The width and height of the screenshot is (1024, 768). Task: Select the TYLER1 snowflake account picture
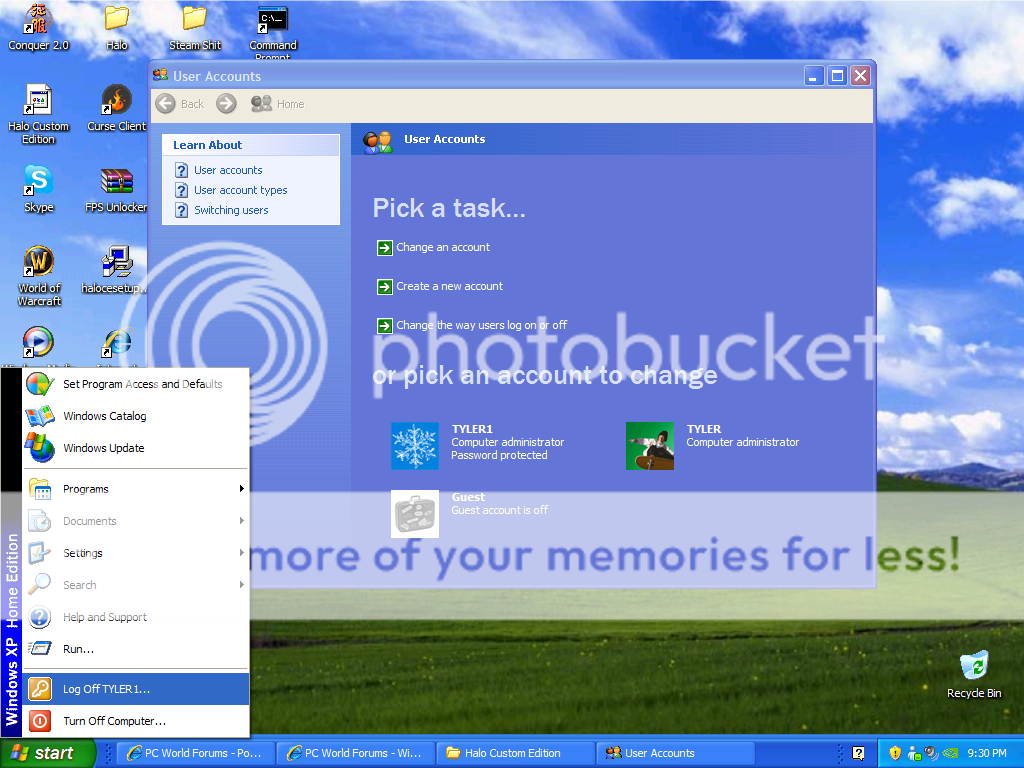[x=414, y=446]
